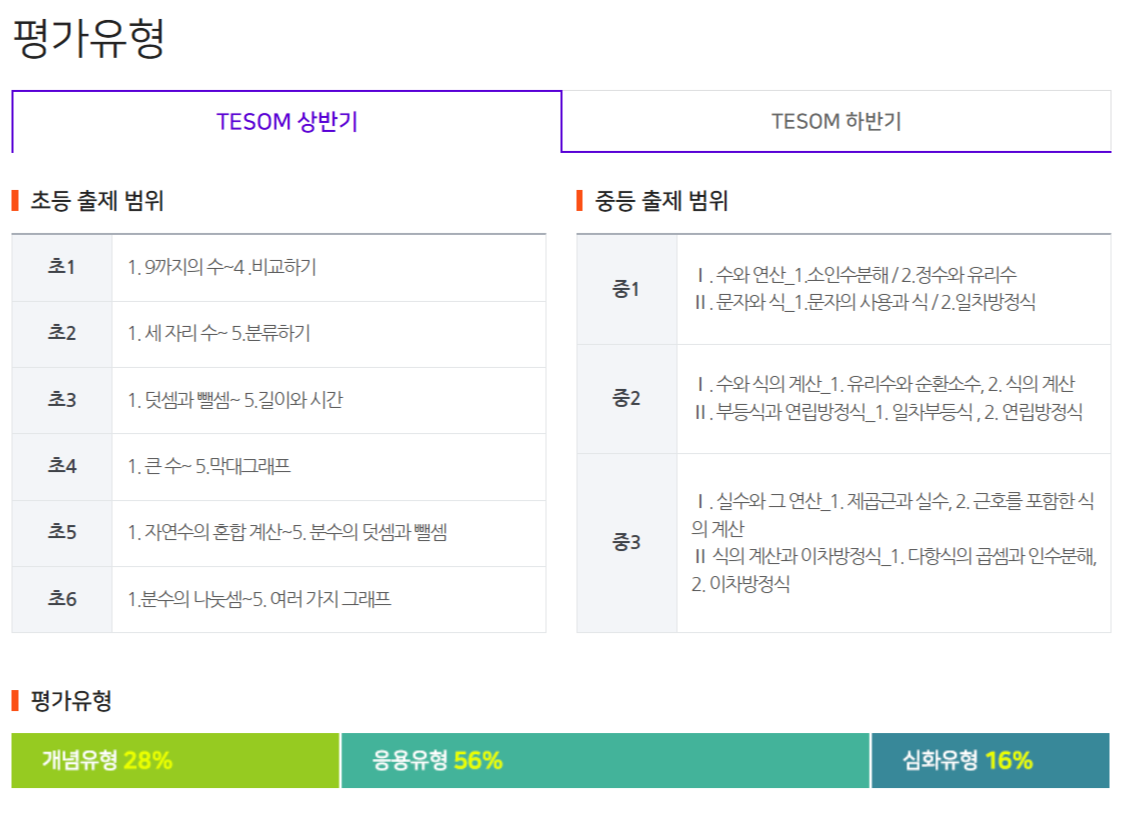Click the 초6 grade row header
Viewport: 1143px width, 818px height.
pyautogui.click(x=62, y=599)
